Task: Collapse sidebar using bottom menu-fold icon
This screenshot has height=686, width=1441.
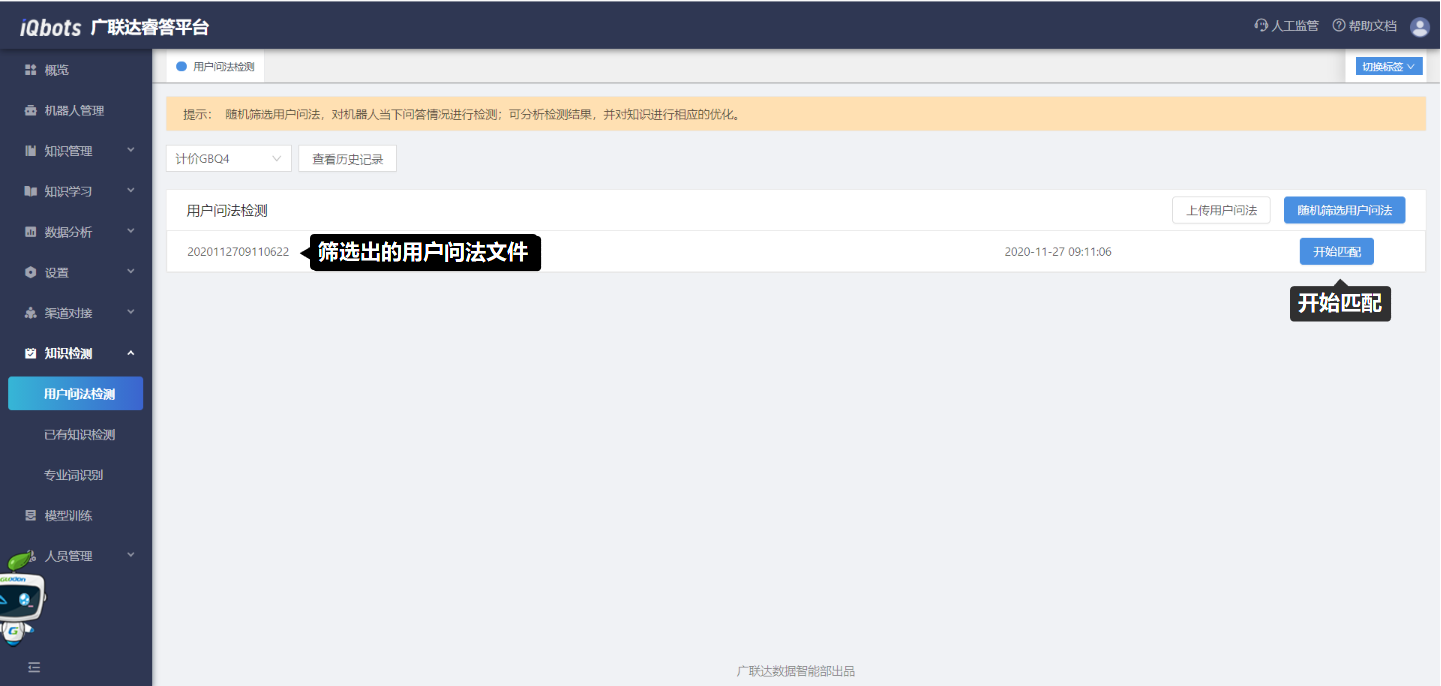Action: pos(34,667)
